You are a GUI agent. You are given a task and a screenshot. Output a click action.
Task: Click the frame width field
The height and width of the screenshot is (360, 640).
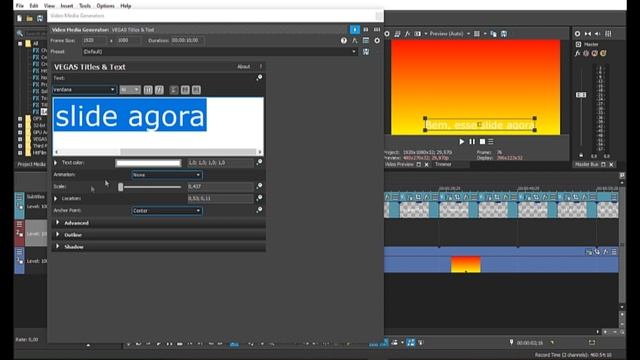[x=93, y=40]
